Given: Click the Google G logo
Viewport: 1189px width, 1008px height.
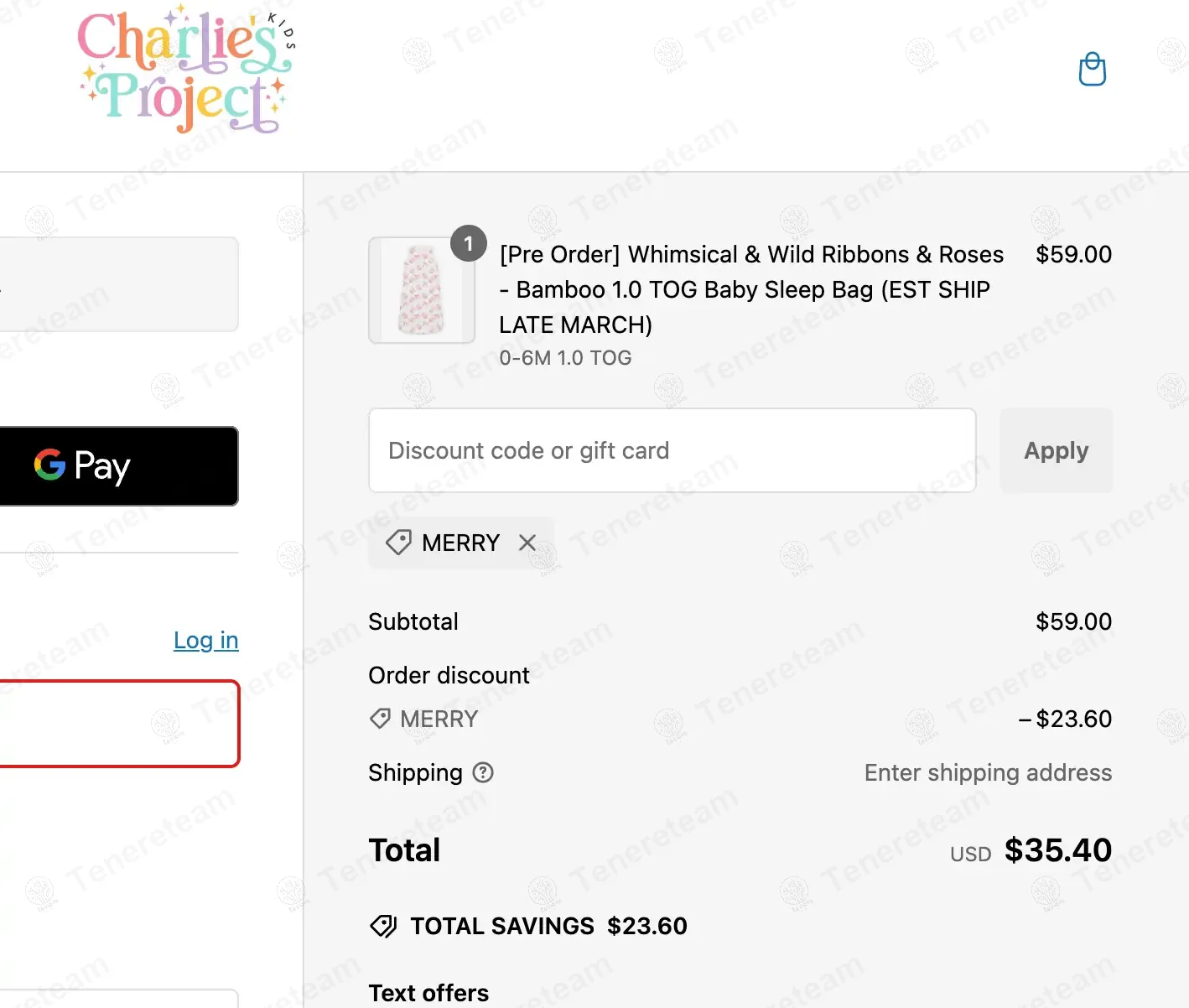Looking at the screenshot, I should tap(49, 465).
